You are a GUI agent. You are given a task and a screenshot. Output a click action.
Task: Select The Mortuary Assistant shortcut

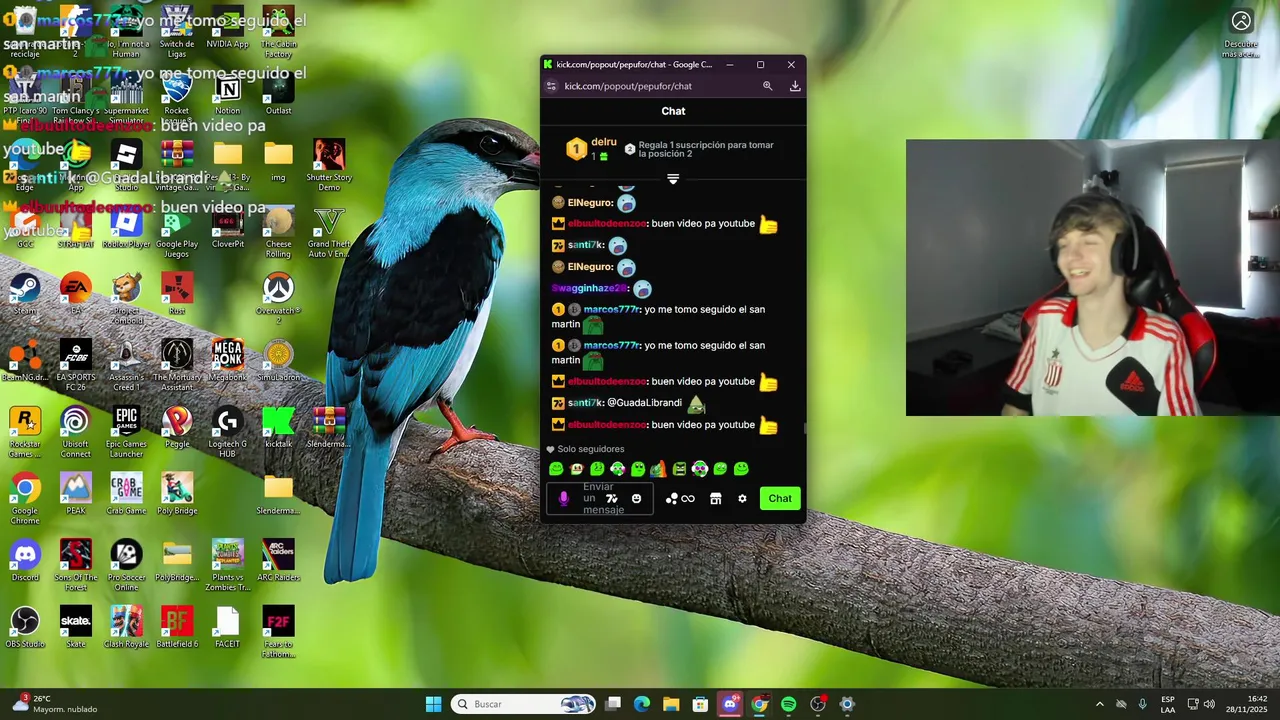(x=177, y=365)
